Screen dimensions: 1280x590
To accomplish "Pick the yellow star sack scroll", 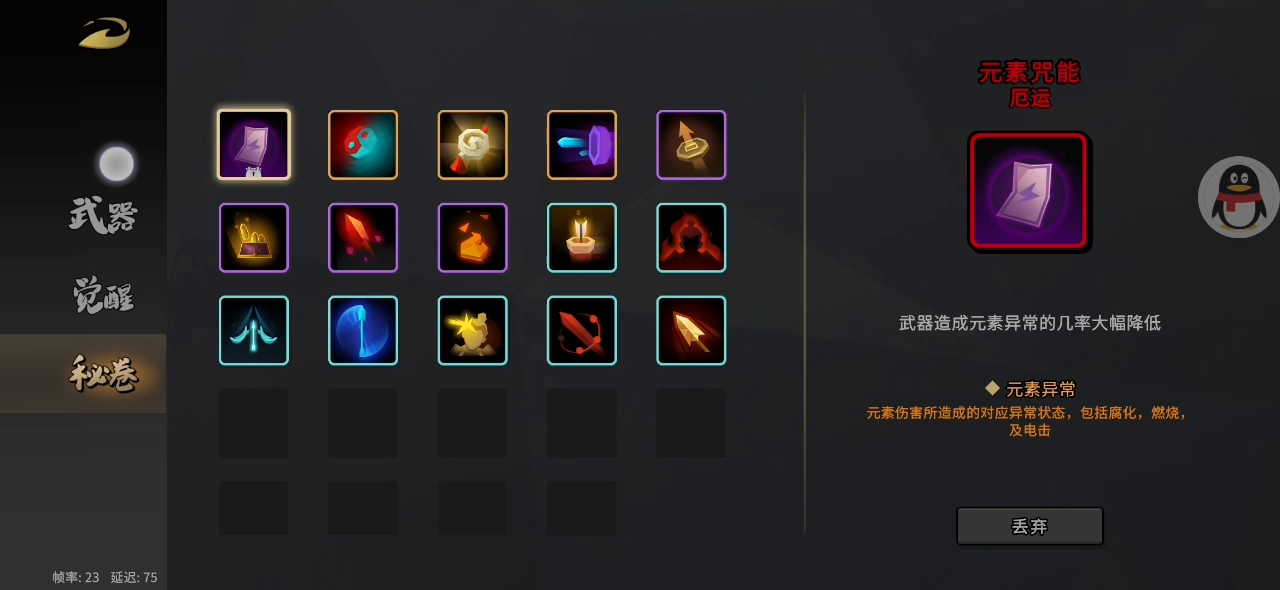I will coord(472,330).
